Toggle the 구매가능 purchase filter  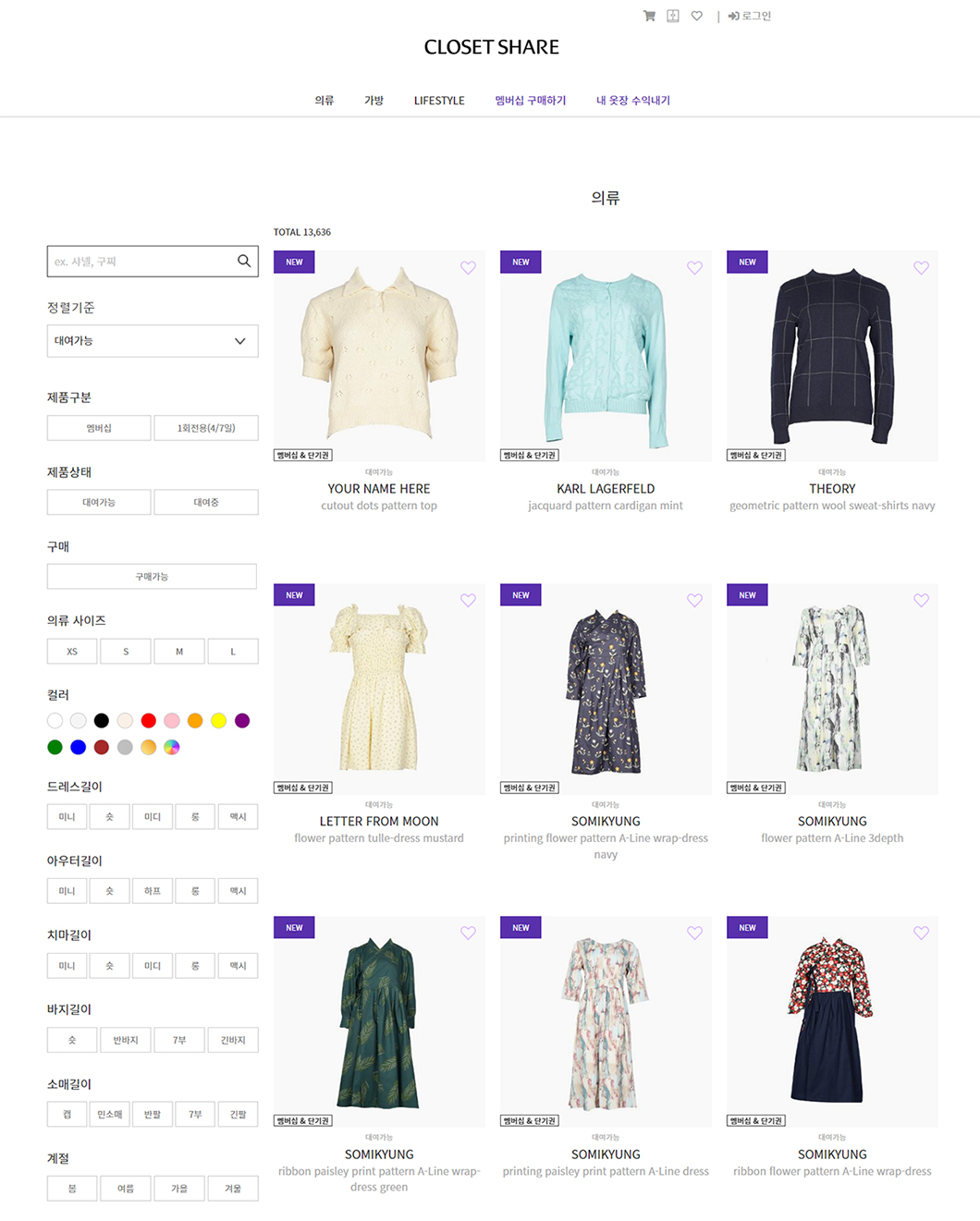pos(152,577)
